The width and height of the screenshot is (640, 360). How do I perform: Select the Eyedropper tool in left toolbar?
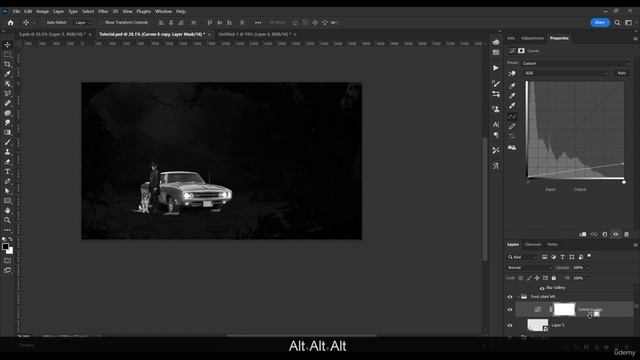coord(7,74)
